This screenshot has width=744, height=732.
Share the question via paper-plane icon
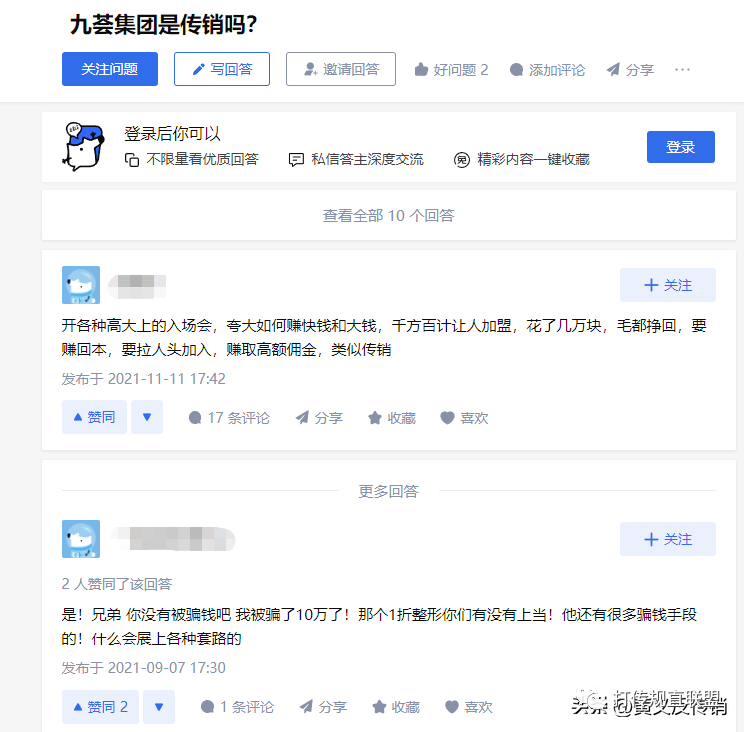[613, 70]
